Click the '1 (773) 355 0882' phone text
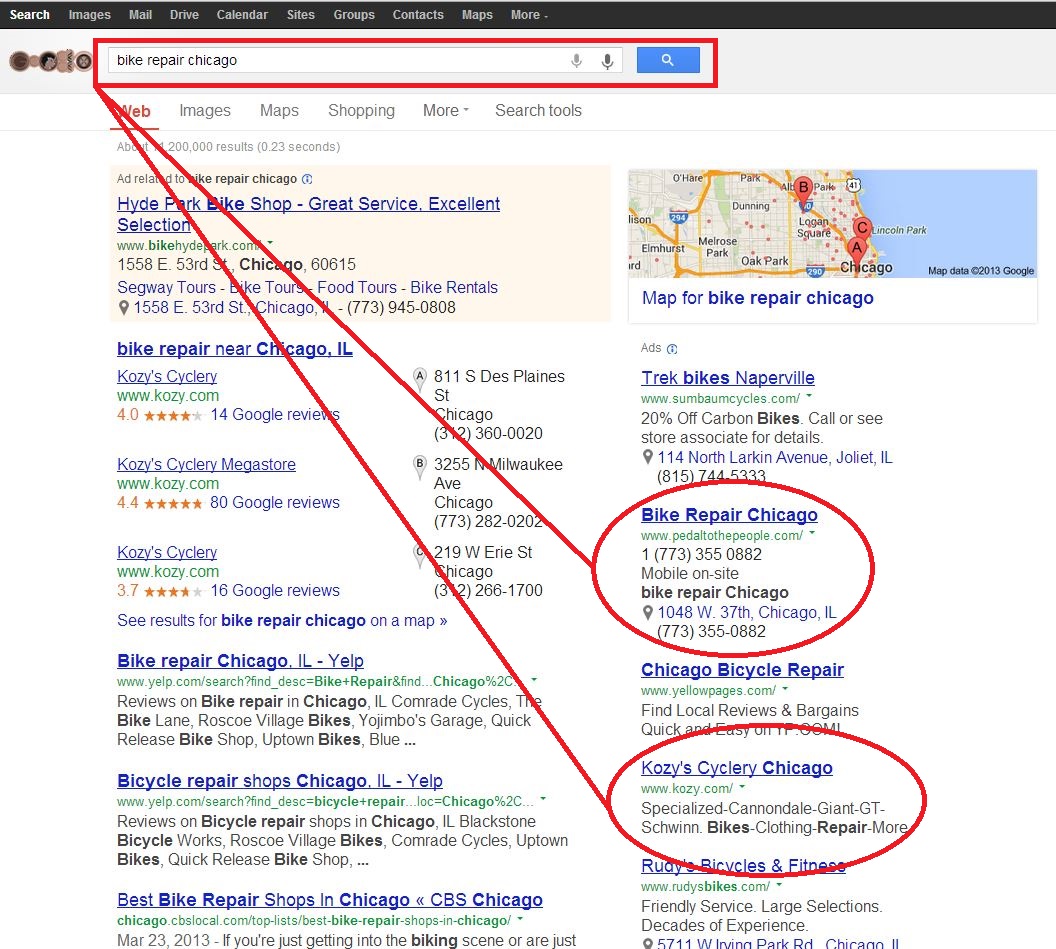Viewport: 1056px width, 949px height. pos(701,554)
